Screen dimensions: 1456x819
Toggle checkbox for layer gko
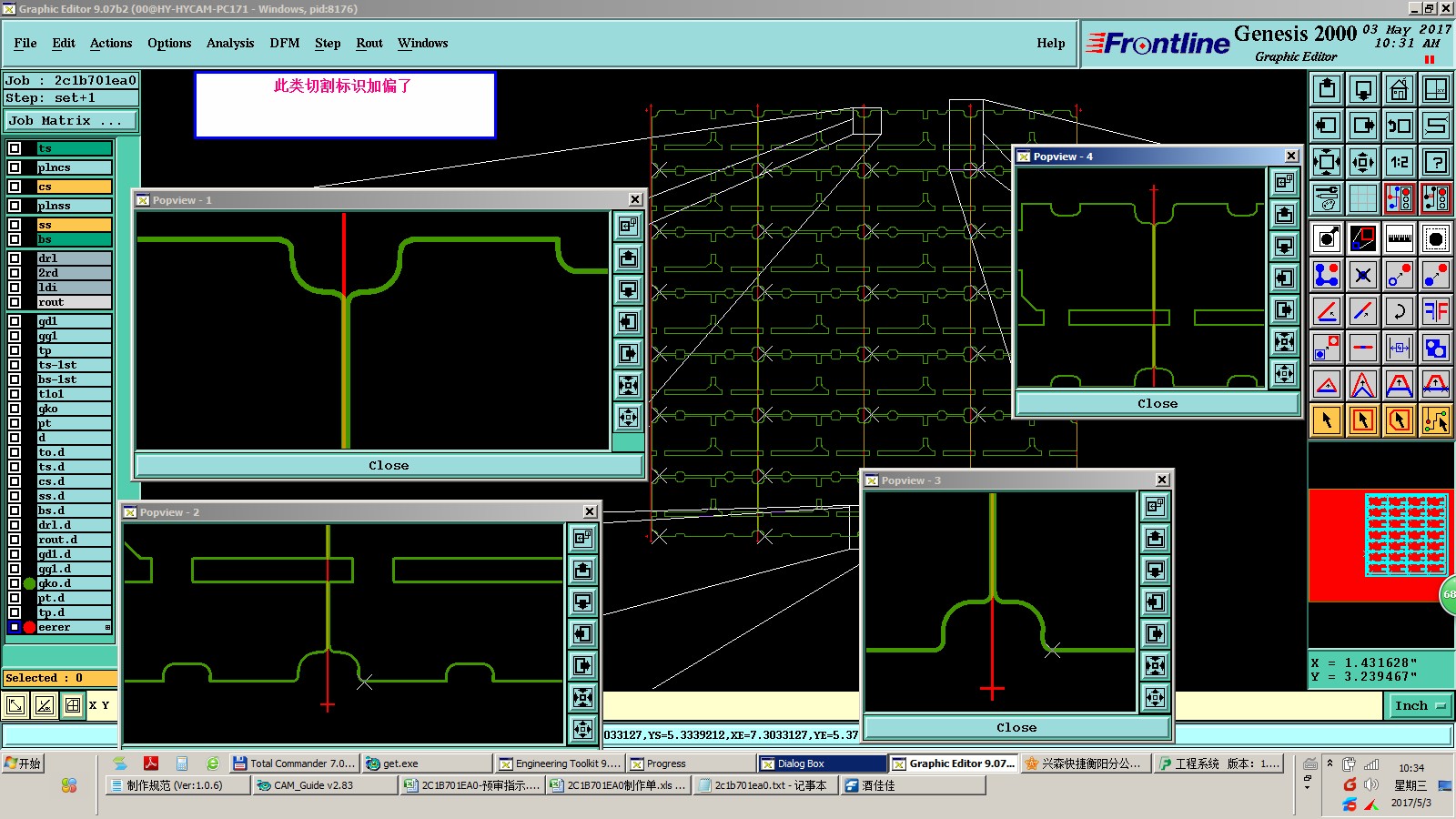[x=15, y=409]
